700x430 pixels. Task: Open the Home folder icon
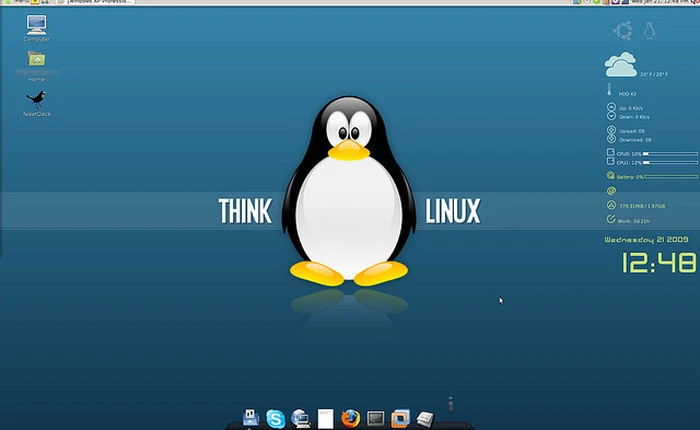36,58
